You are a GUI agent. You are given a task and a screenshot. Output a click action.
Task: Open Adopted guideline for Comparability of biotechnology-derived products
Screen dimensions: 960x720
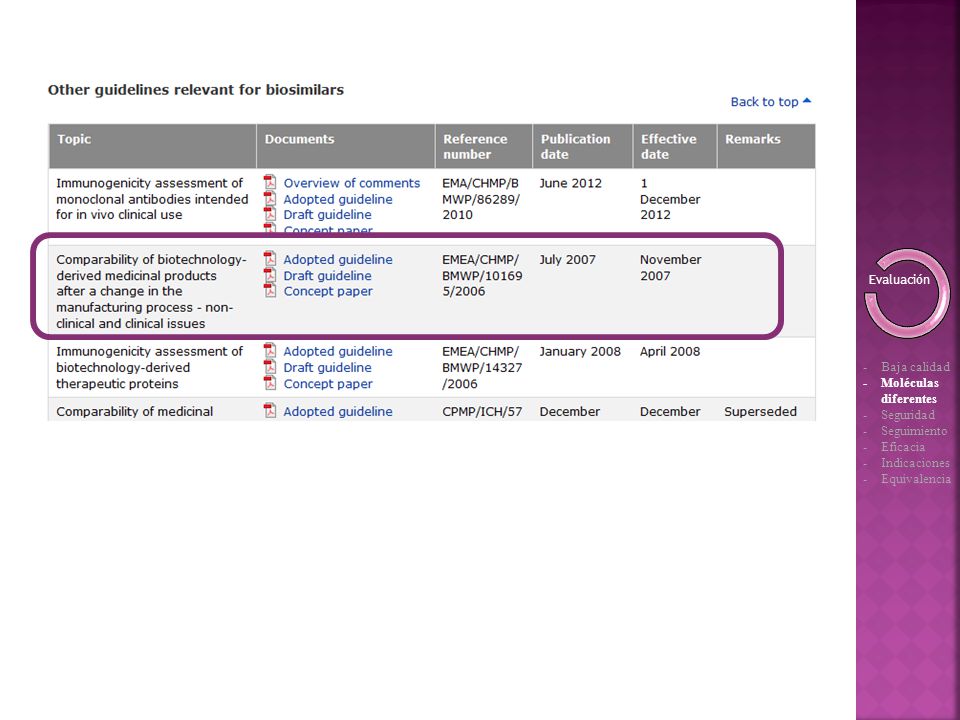tap(338, 260)
